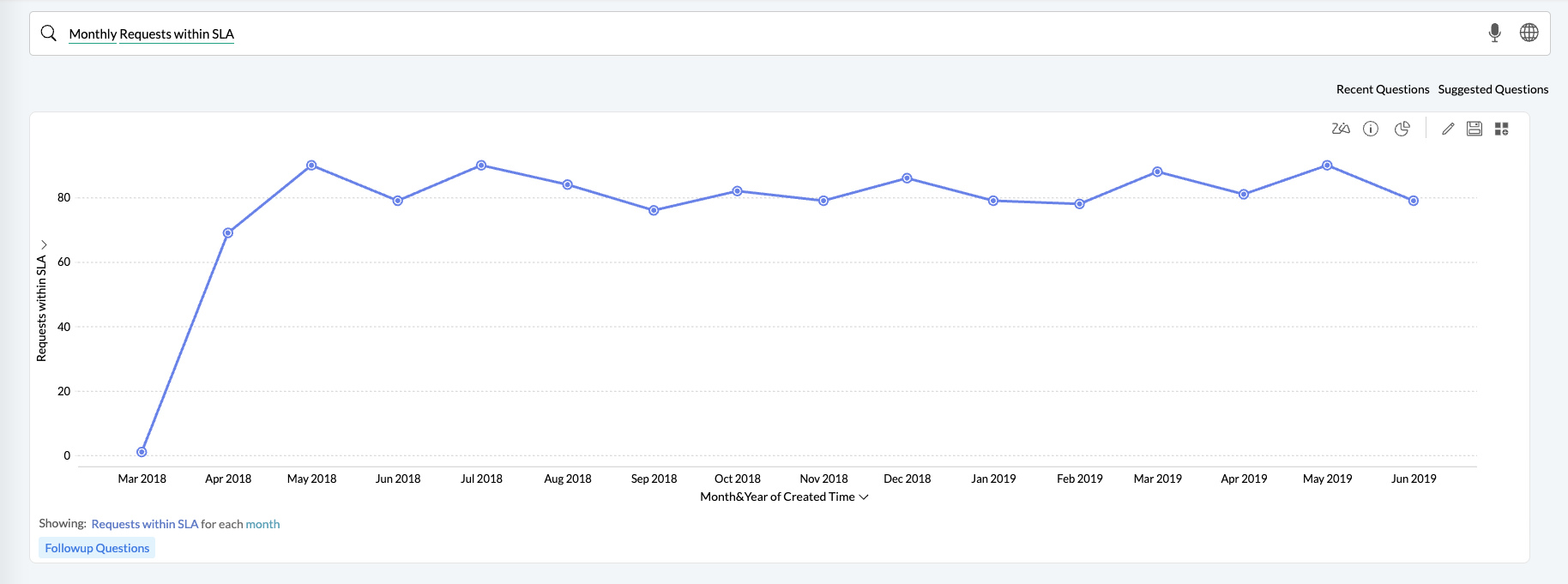Screen dimensions: 1568x584
Task: Select the Jun 2019 data point
Action: pos(1414,201)
